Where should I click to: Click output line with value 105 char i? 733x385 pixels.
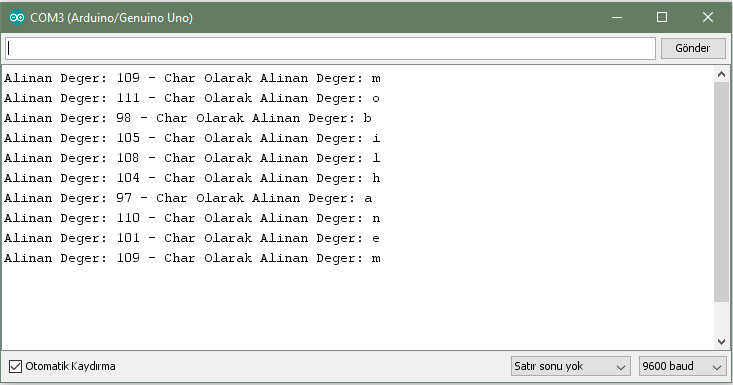[x=192, y=138]
